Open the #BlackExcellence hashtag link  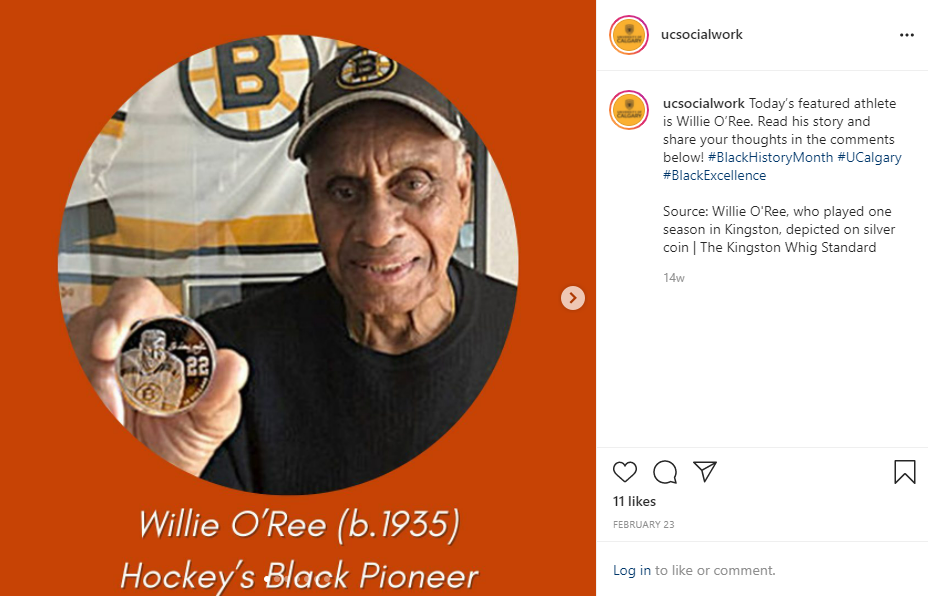click(x=714, y=175)
